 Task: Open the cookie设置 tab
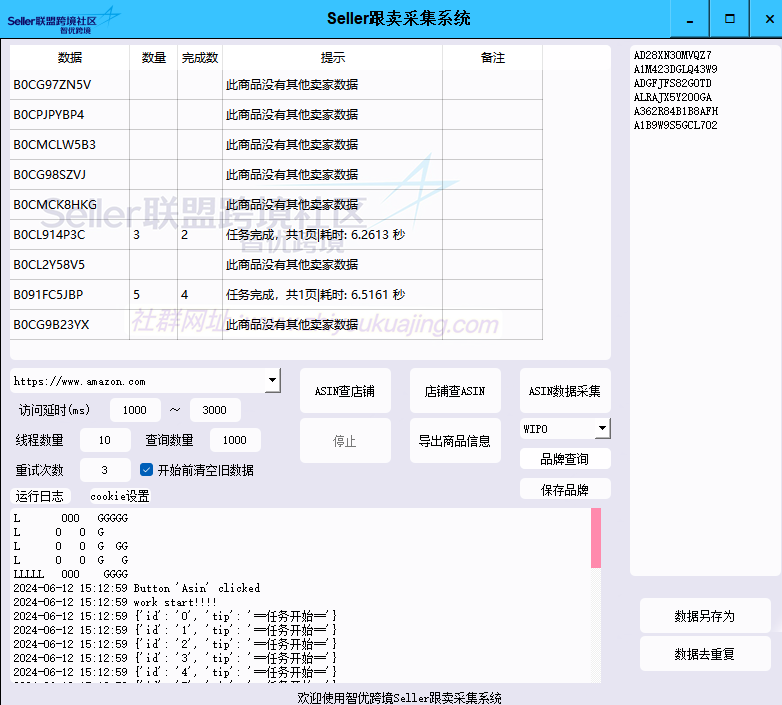pos(120,496)
